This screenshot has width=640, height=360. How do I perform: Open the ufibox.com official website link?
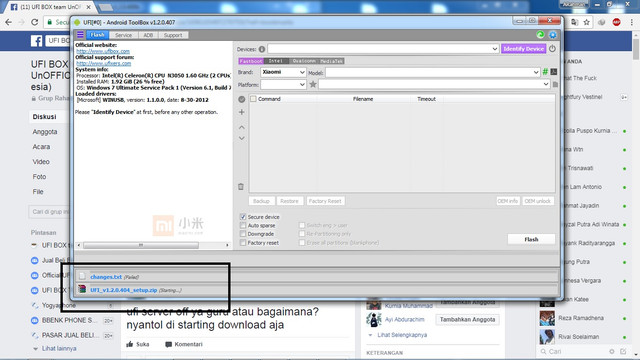tap(103, 51)
